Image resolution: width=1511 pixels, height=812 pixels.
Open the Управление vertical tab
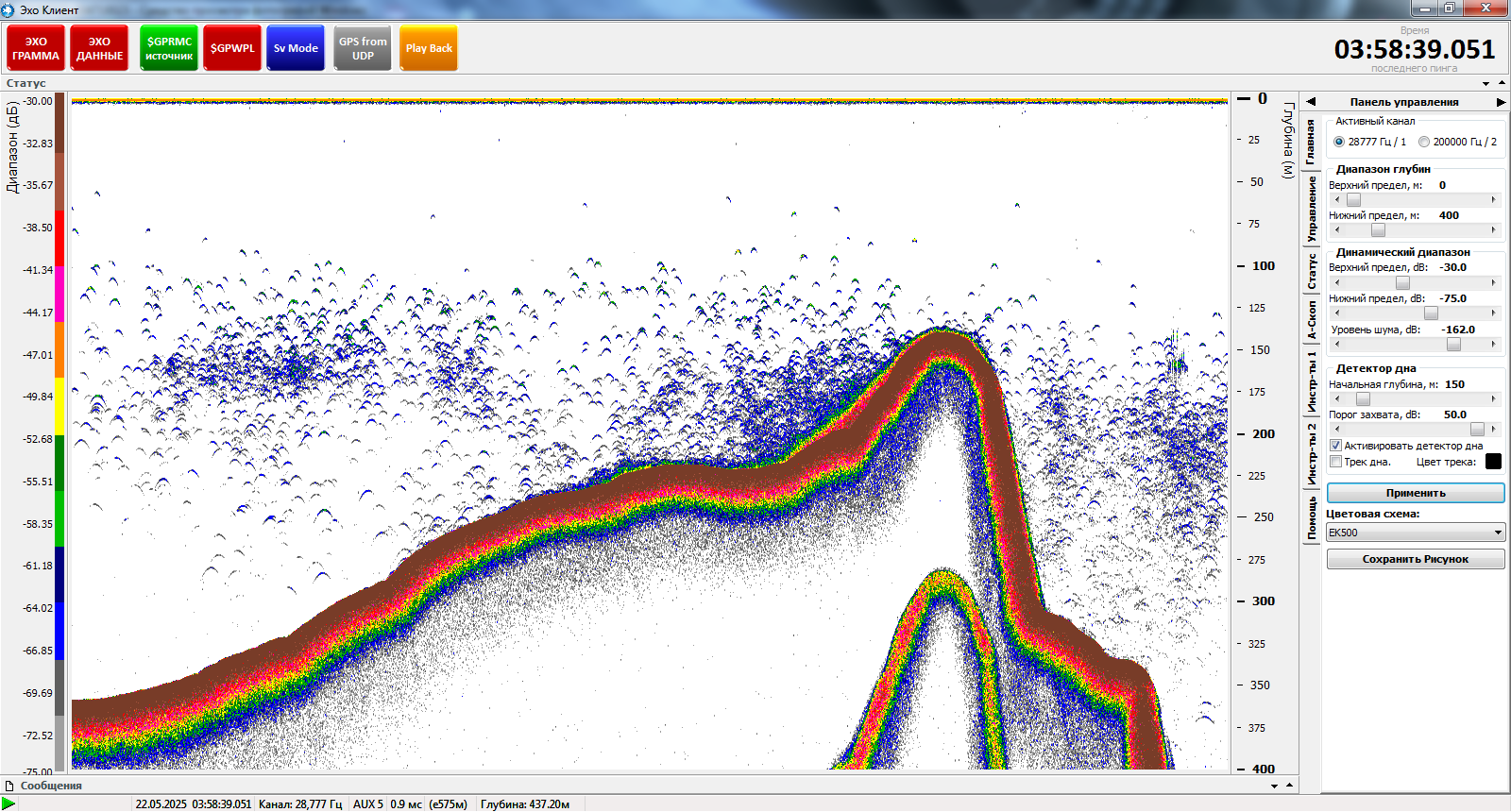1311,210
